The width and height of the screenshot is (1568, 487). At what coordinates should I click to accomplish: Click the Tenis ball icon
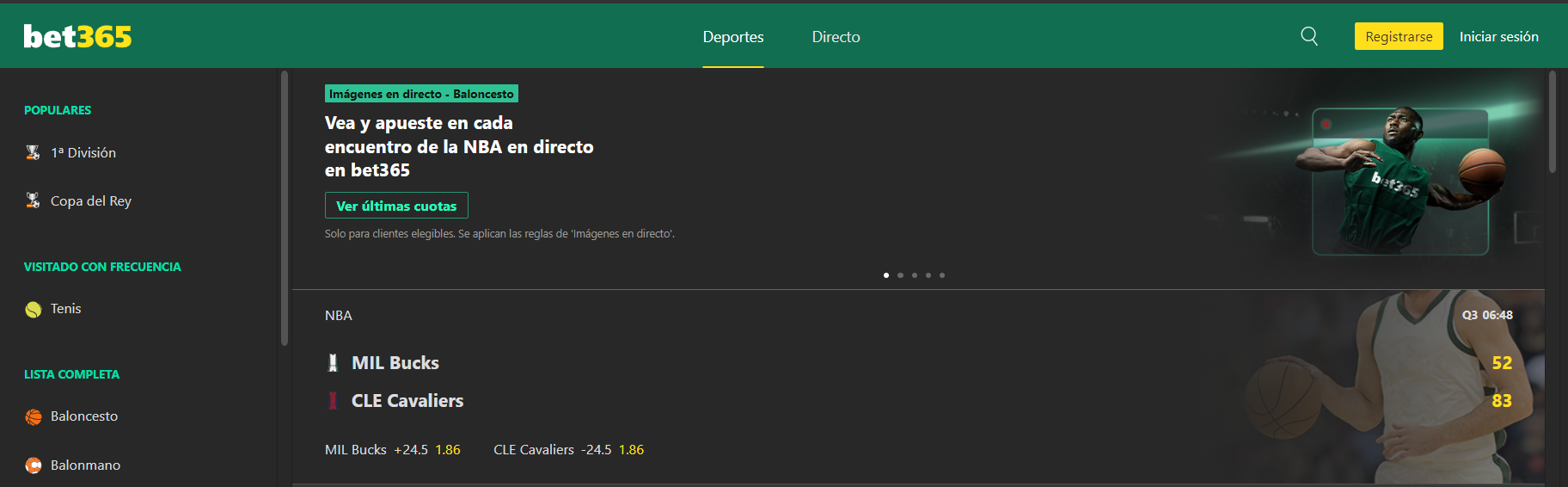(x=33, y=309)
